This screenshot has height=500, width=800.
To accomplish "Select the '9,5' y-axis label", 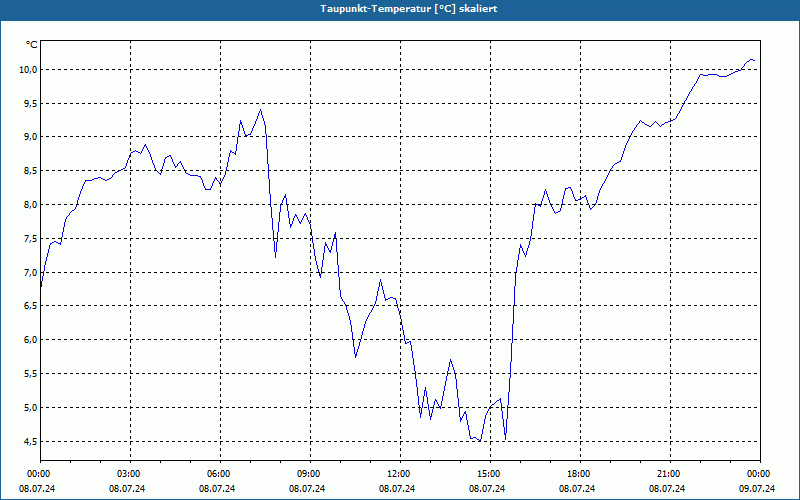I will [31, 103].
